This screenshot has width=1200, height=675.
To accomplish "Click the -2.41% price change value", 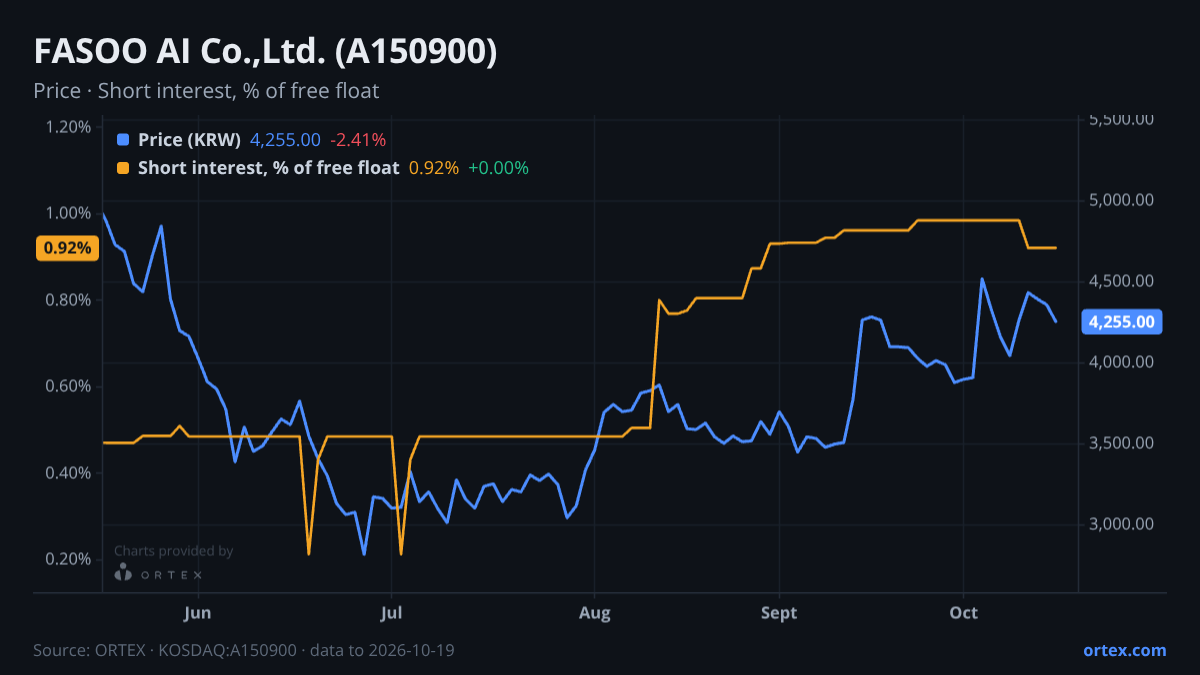I will pyautogui.click(x=358, y=140).
